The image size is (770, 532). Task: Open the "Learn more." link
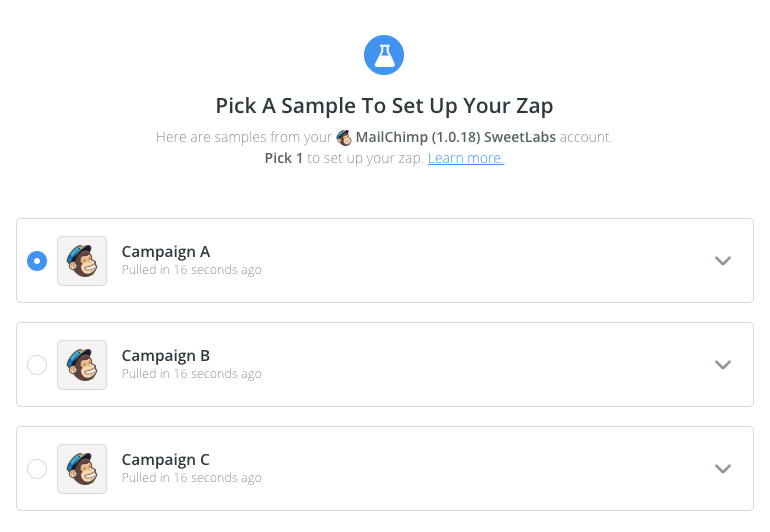coord(465,159)
